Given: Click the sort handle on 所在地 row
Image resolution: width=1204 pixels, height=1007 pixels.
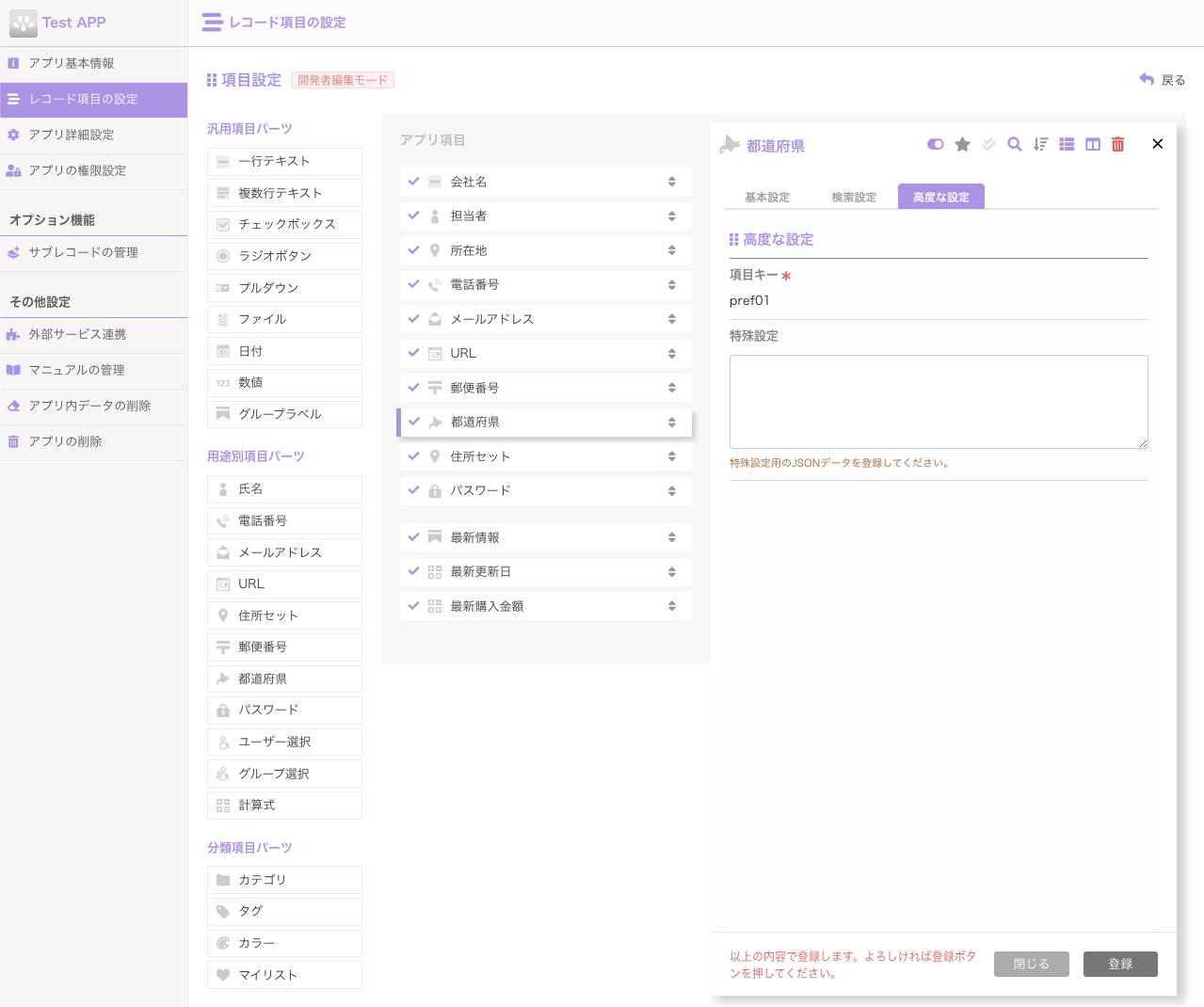Looking at the screenshot, I should (672, 250).
